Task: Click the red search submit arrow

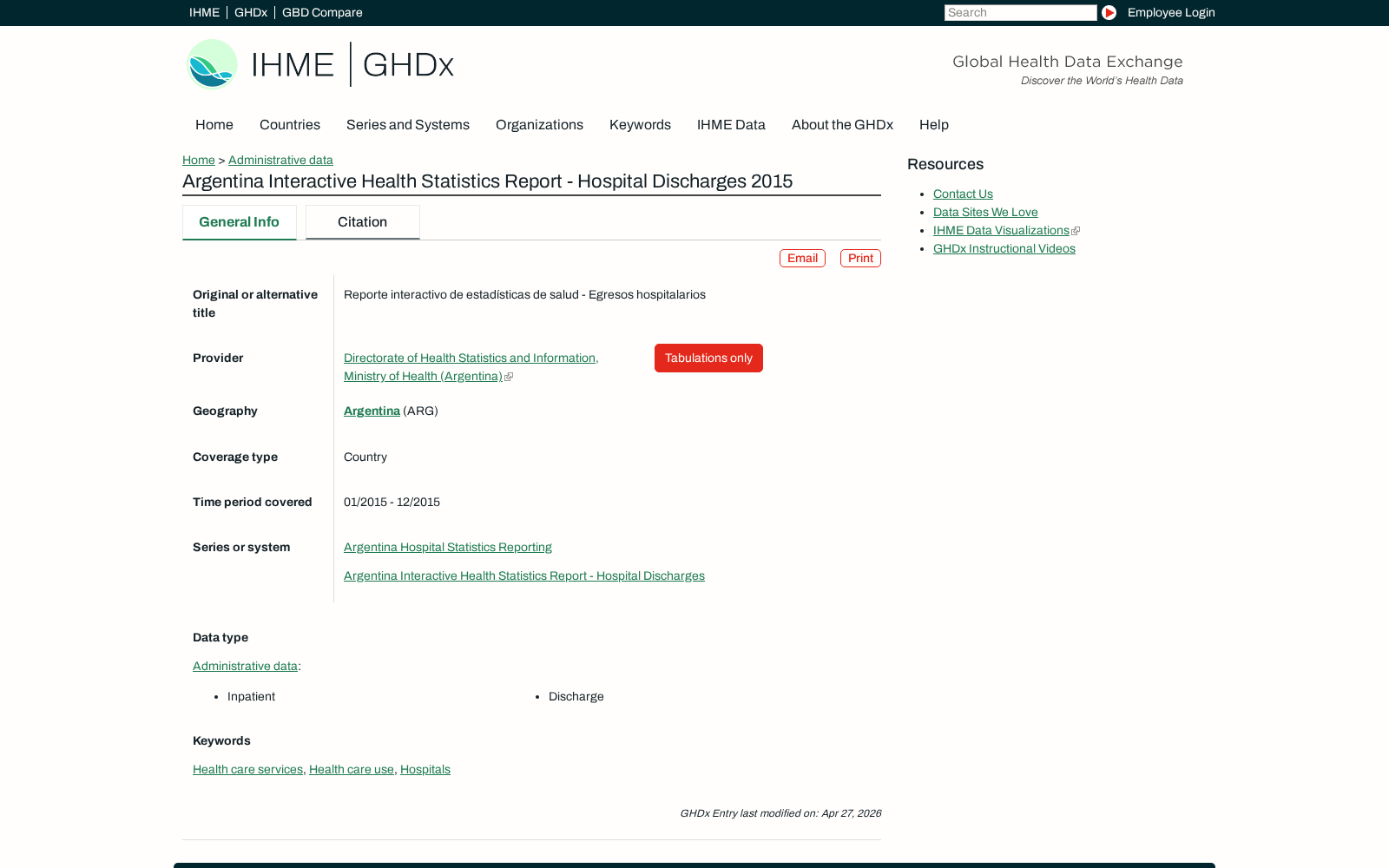Action: coord(1109,12)
